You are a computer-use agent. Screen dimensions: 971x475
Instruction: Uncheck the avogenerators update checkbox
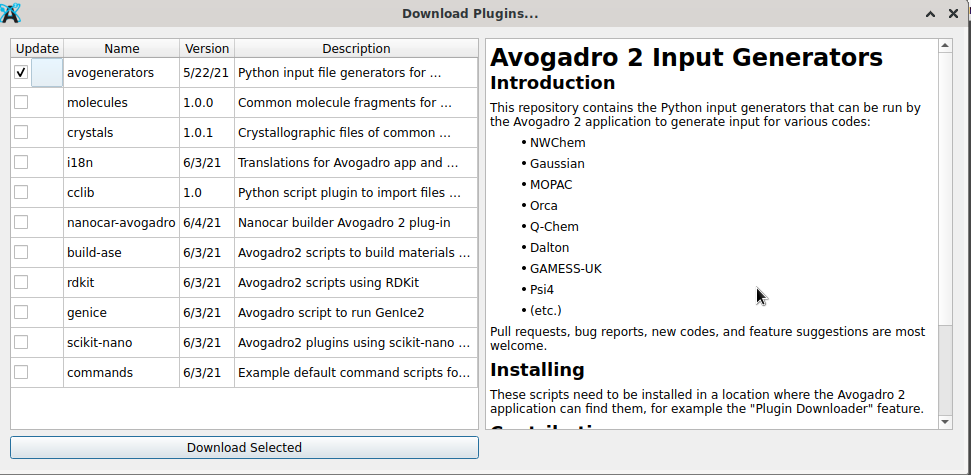(21, 72)
